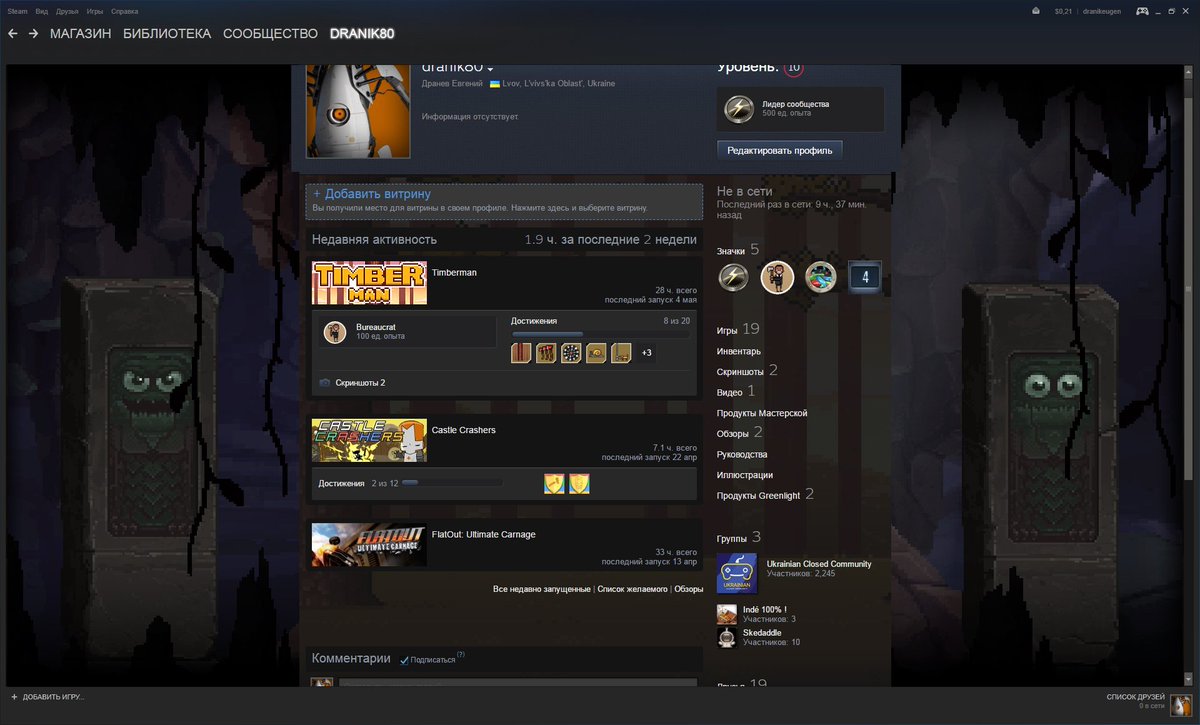The height and width of the screenshot is (725, 1200).
Task: Show the +3 more Timberman achievements
Action: point(646,352)
